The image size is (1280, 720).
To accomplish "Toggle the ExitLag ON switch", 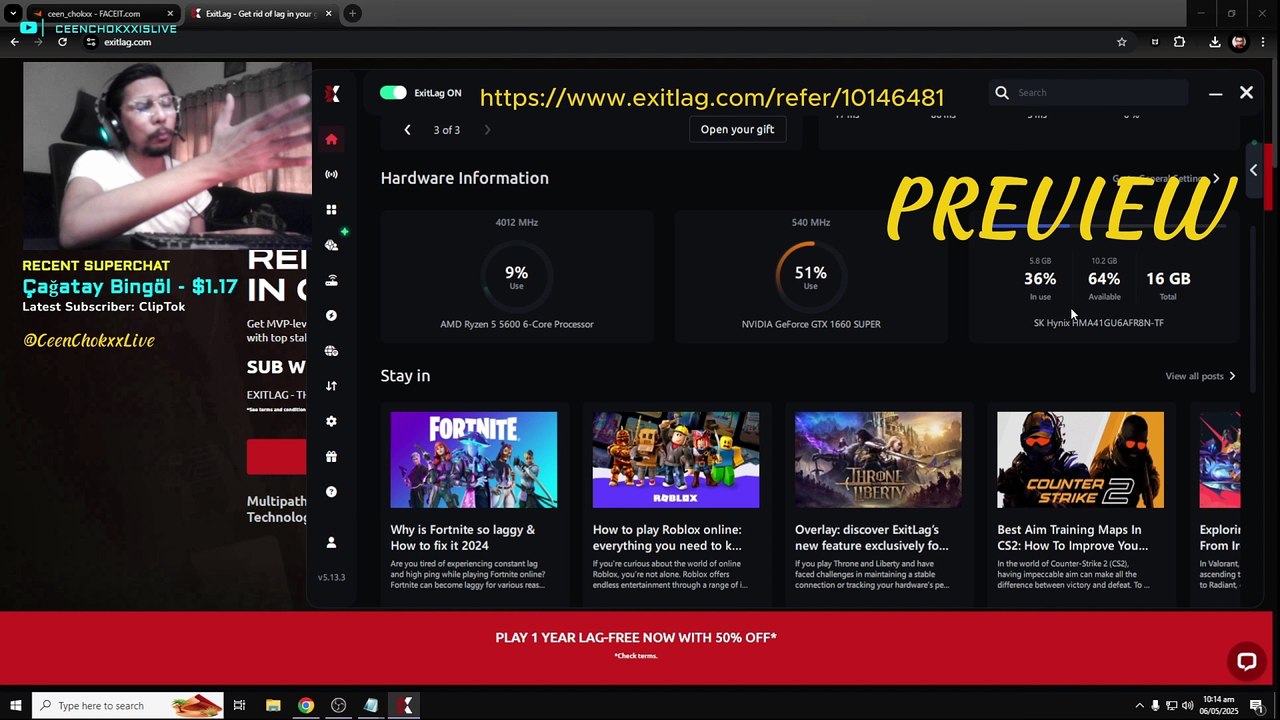I will click(393, 93).
